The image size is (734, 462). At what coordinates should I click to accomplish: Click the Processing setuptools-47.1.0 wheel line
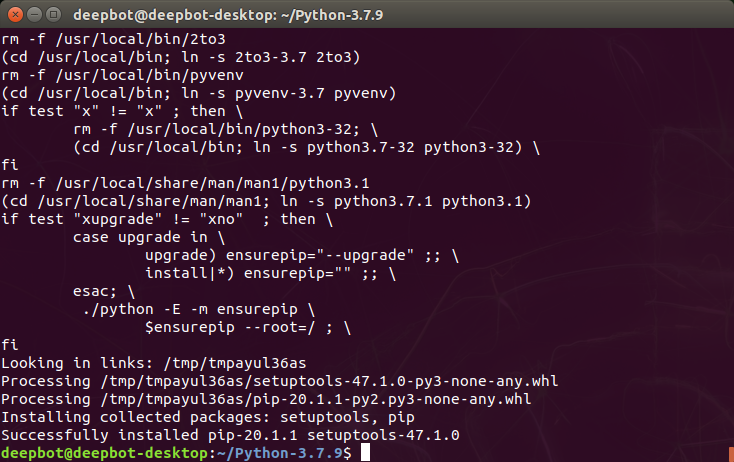279,381
